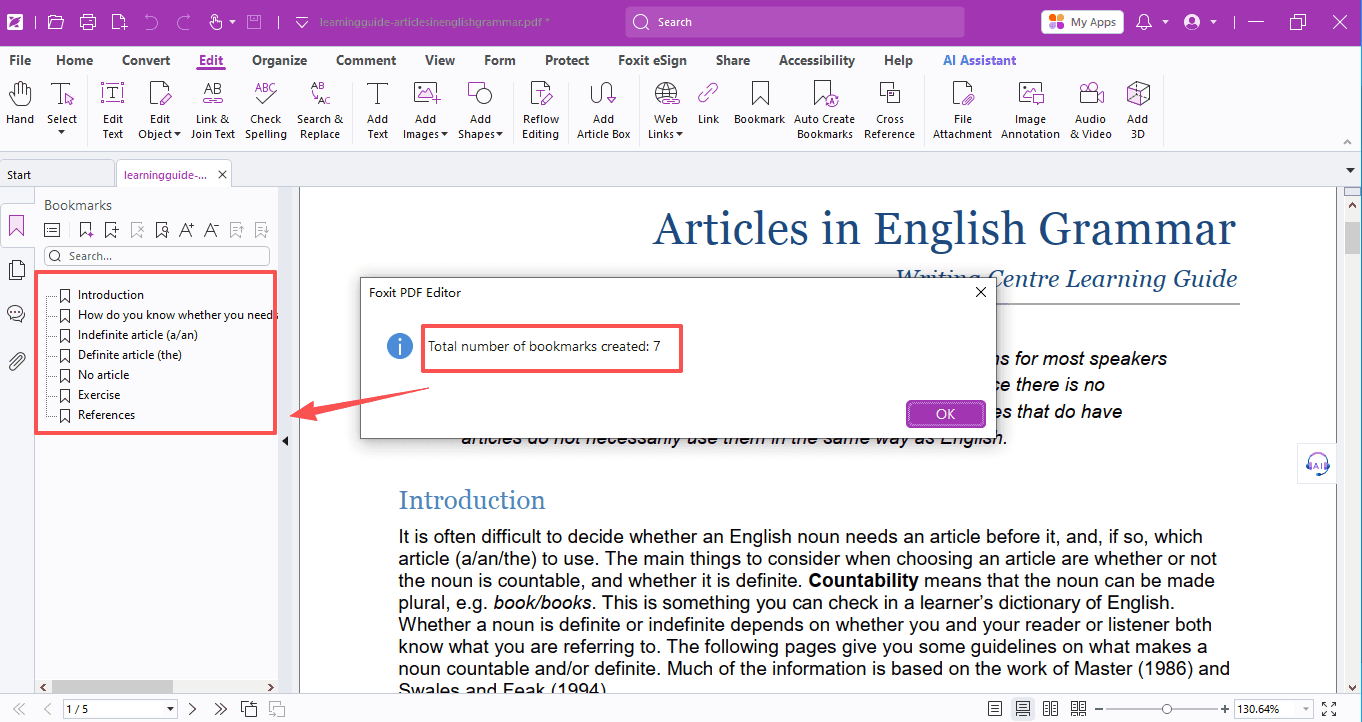The width and height of the screenshot is (1362, 722).
Task: Click OK in the dialog
Action: pyautogui.click(x=945, y=414)
